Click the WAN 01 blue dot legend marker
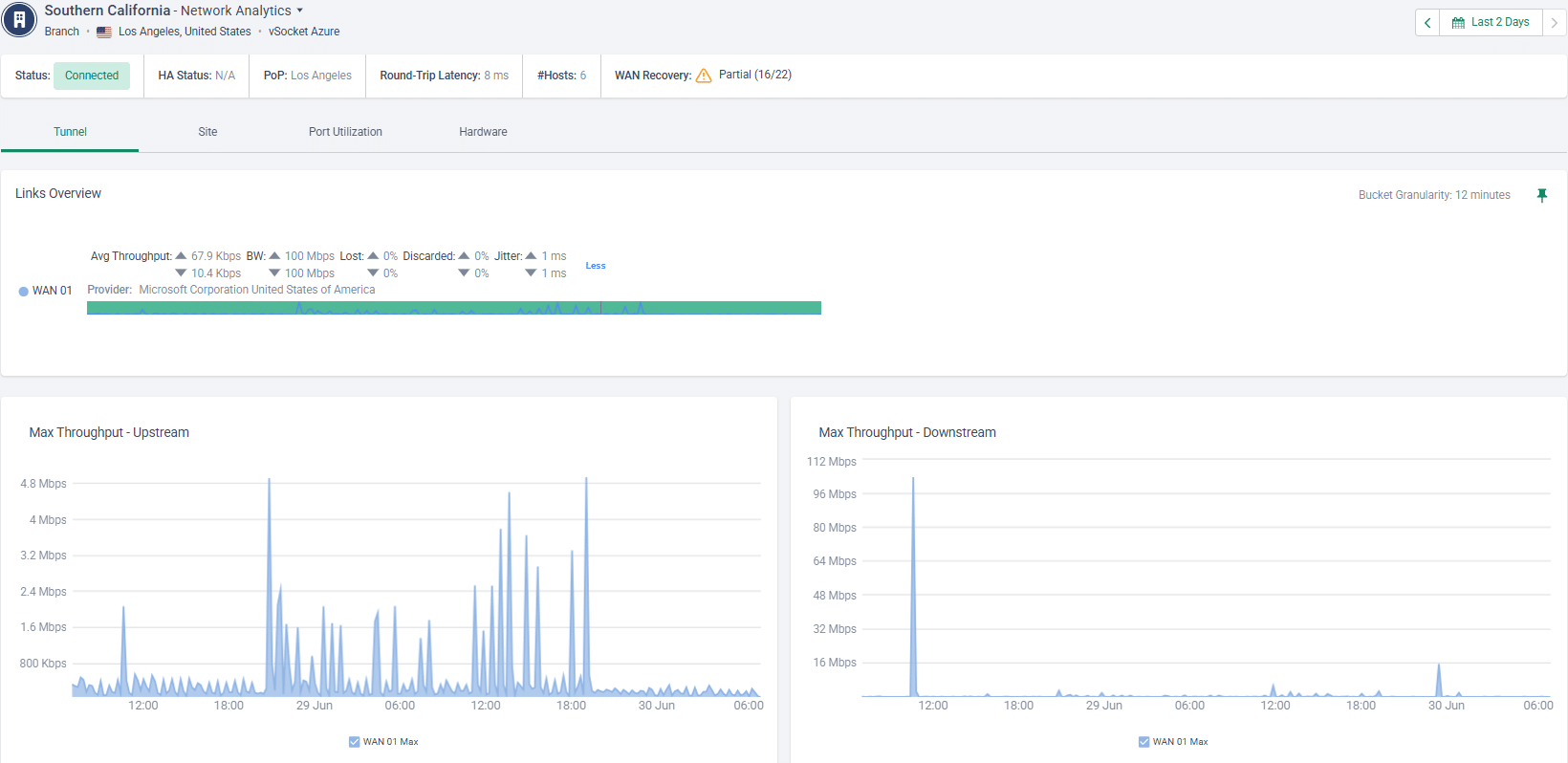The height and width of the screenshot is (763, 1568). point(24,292)
